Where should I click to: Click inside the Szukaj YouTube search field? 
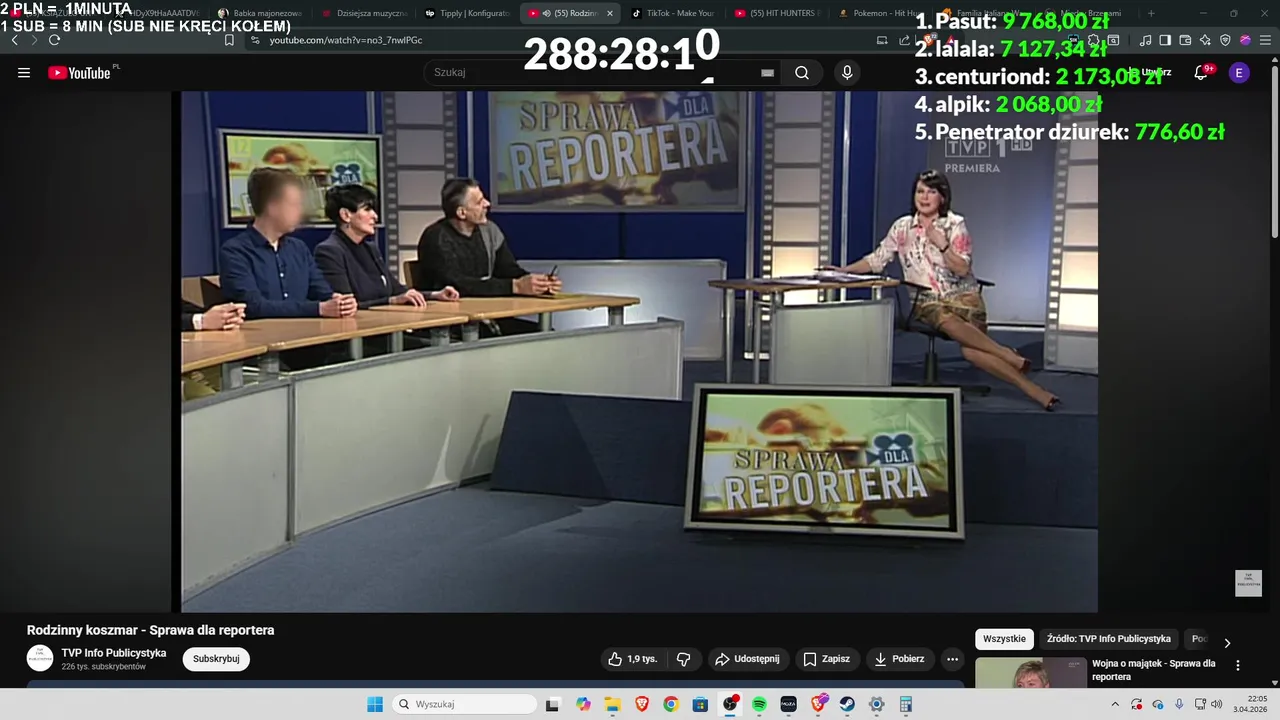[x=600, y=73]
